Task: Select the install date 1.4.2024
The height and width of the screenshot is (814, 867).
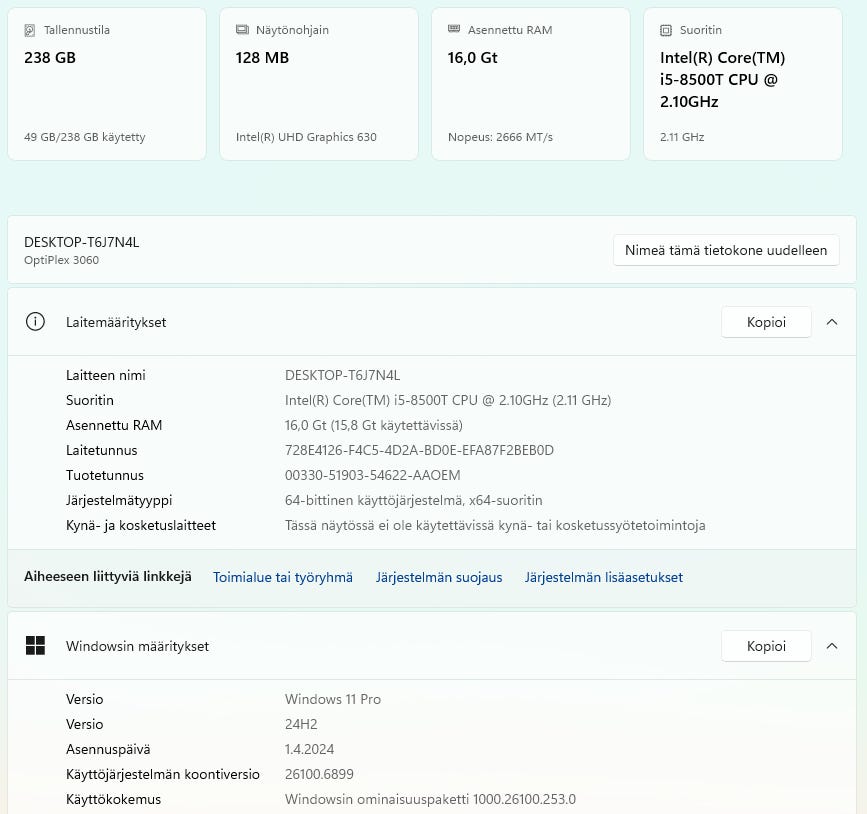Action: 310,749
